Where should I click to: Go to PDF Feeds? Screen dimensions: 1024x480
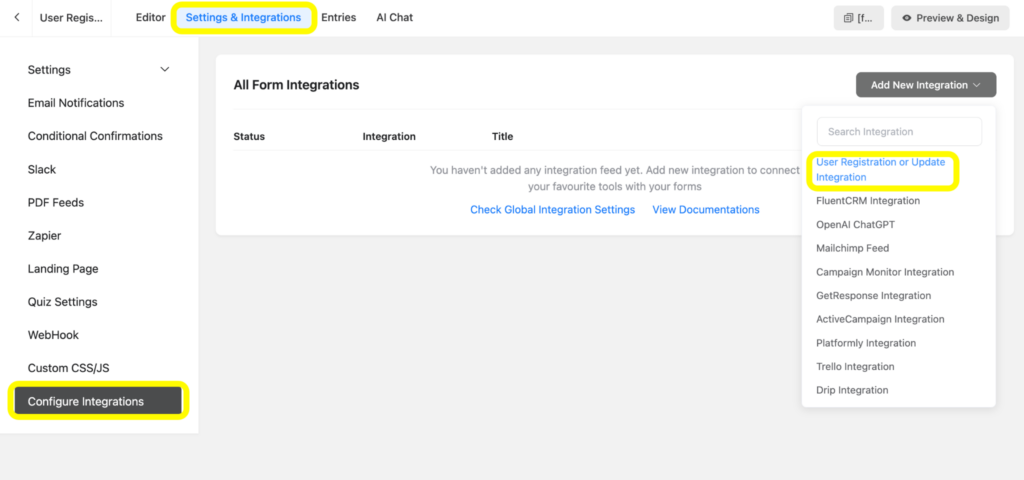56,202
